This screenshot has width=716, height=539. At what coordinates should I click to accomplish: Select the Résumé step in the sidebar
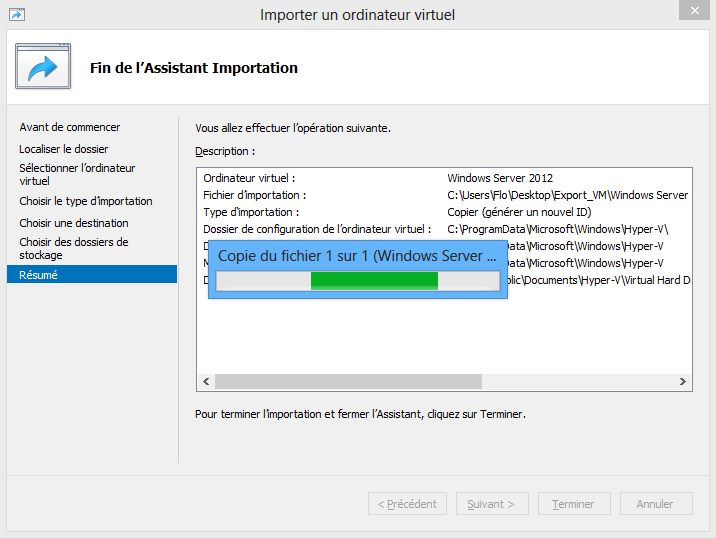(39, 274)
